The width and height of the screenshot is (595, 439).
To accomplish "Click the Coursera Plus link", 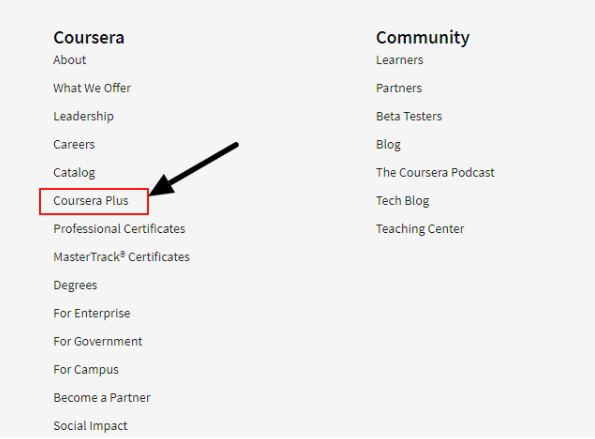I will tap(91, 201).
